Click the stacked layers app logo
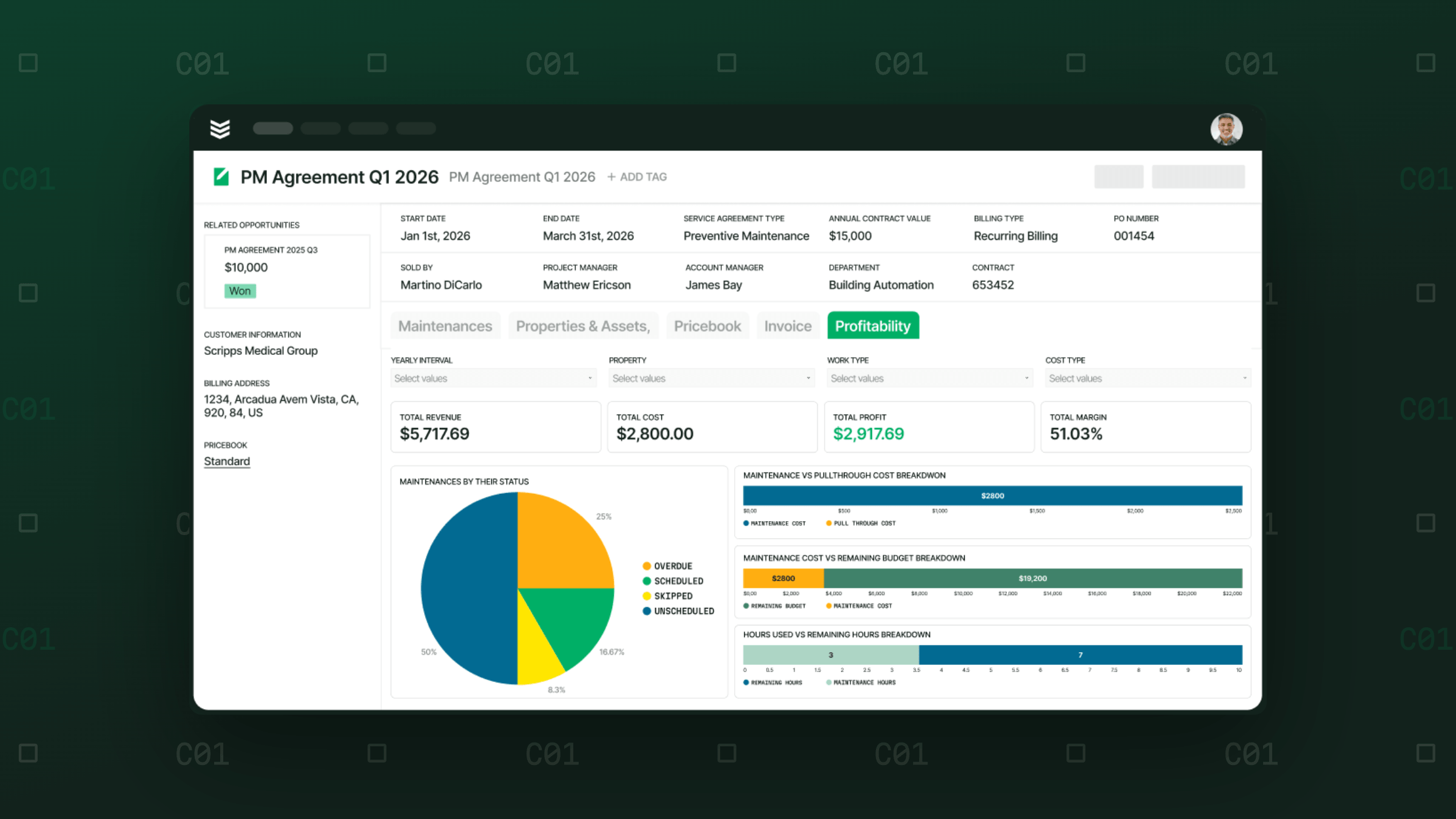 [x=220, y=129]
